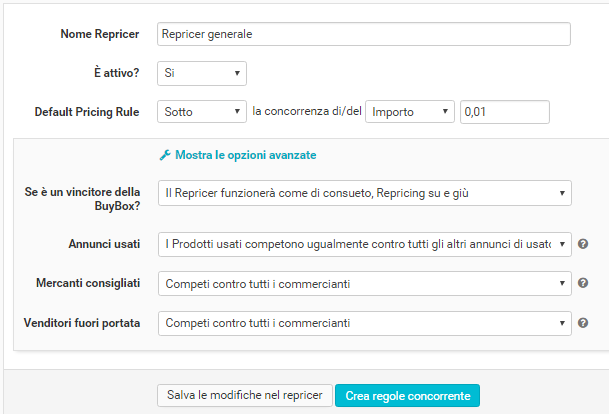Expand the Venditori fuori portata dropdown
609x414 pixels.
tap(365, 323)
